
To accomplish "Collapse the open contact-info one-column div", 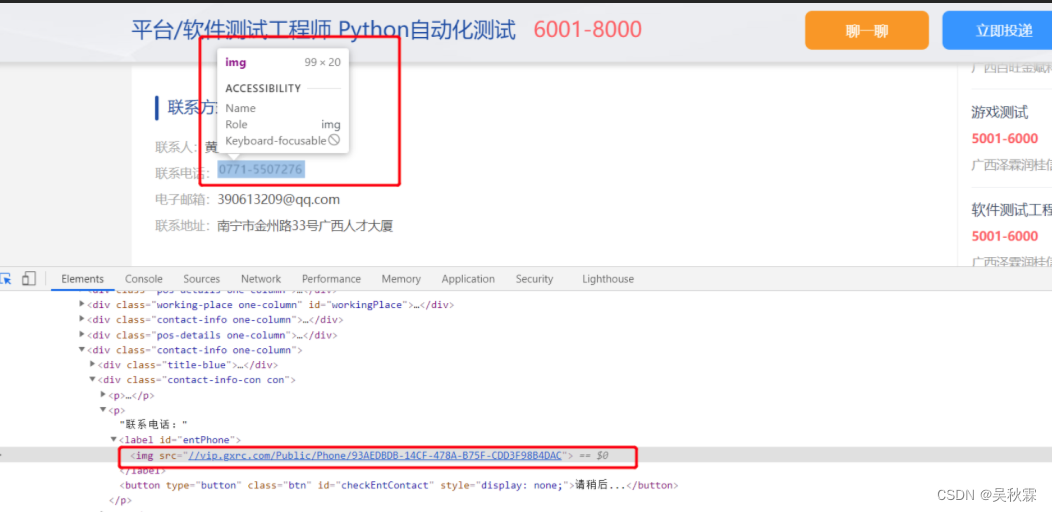I will click(82, 350).
